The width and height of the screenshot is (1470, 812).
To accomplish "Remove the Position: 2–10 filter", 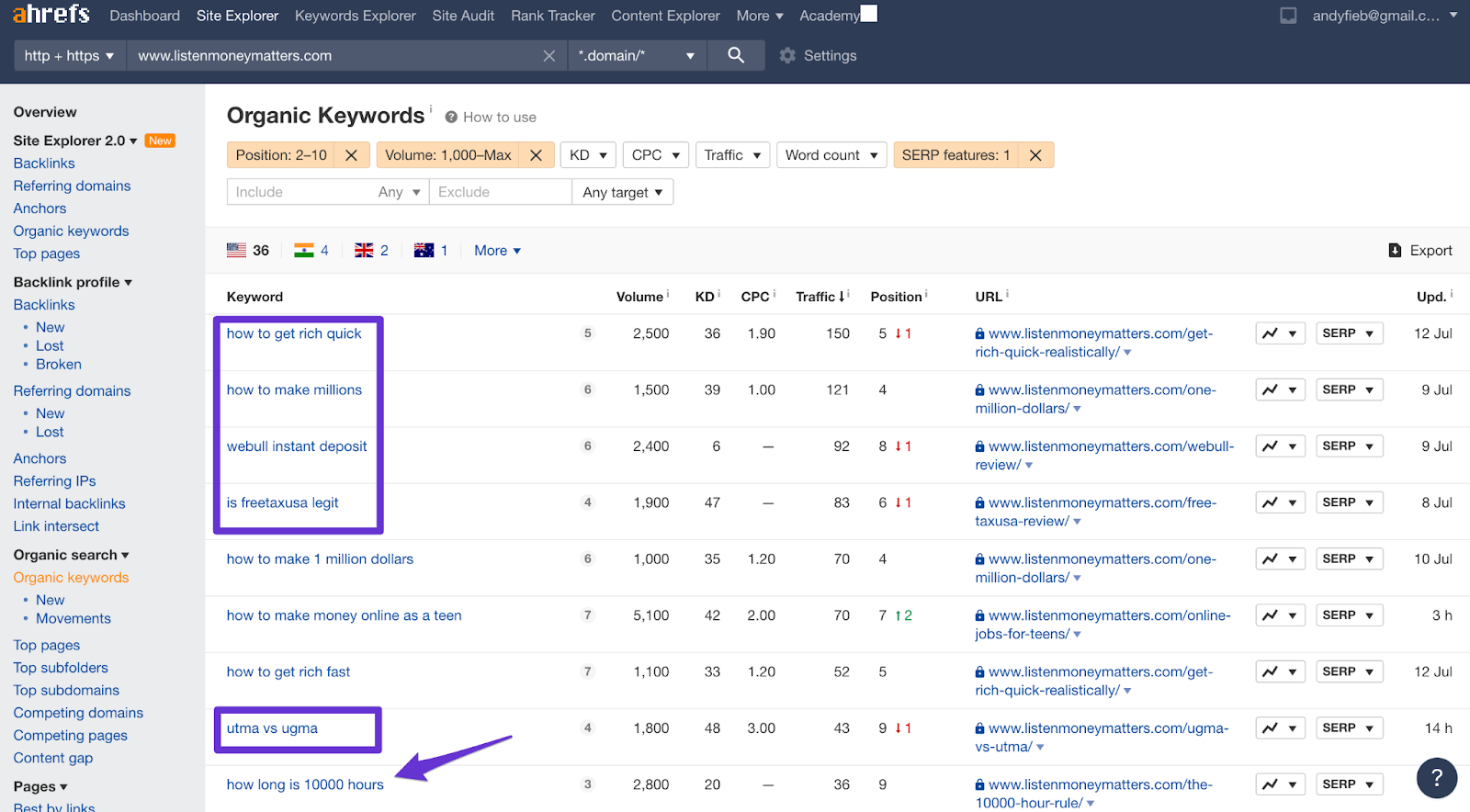I will click(x=351, y=155).
